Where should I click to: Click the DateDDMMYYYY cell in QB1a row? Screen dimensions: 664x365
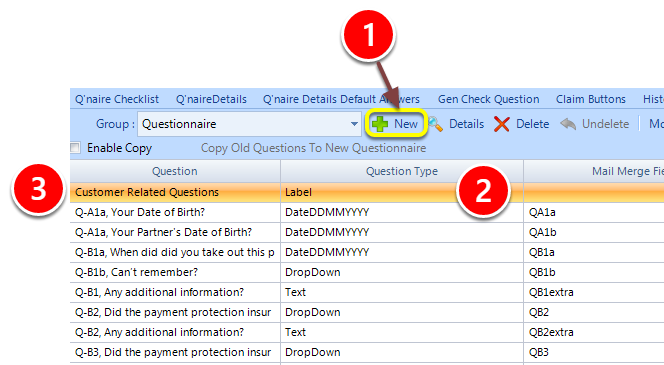click(x=402, y=252)
